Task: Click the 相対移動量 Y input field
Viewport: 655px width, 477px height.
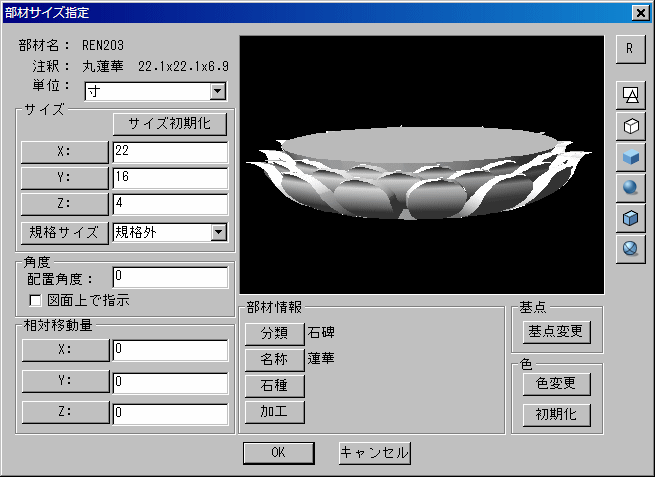Action: [170, 383]
